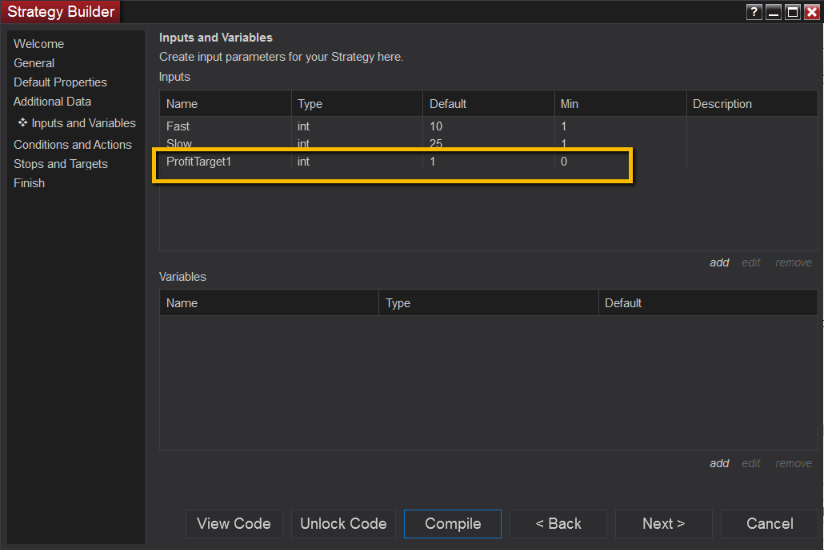The image size is (824, 550).
Task: Close the Strategy Builder dialog
Action: (811, 12)
